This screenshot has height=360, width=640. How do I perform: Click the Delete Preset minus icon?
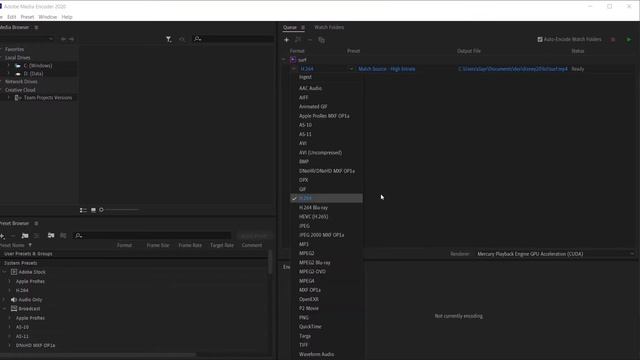point(13,236)
